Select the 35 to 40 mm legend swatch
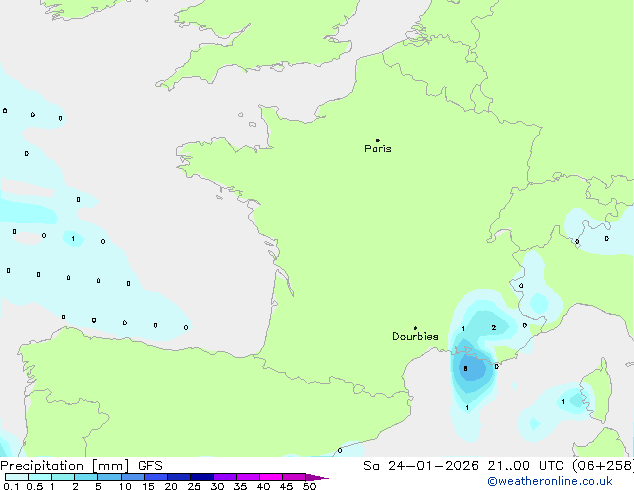The height and width of the screenshot is (490, 634). click(248, 477)
